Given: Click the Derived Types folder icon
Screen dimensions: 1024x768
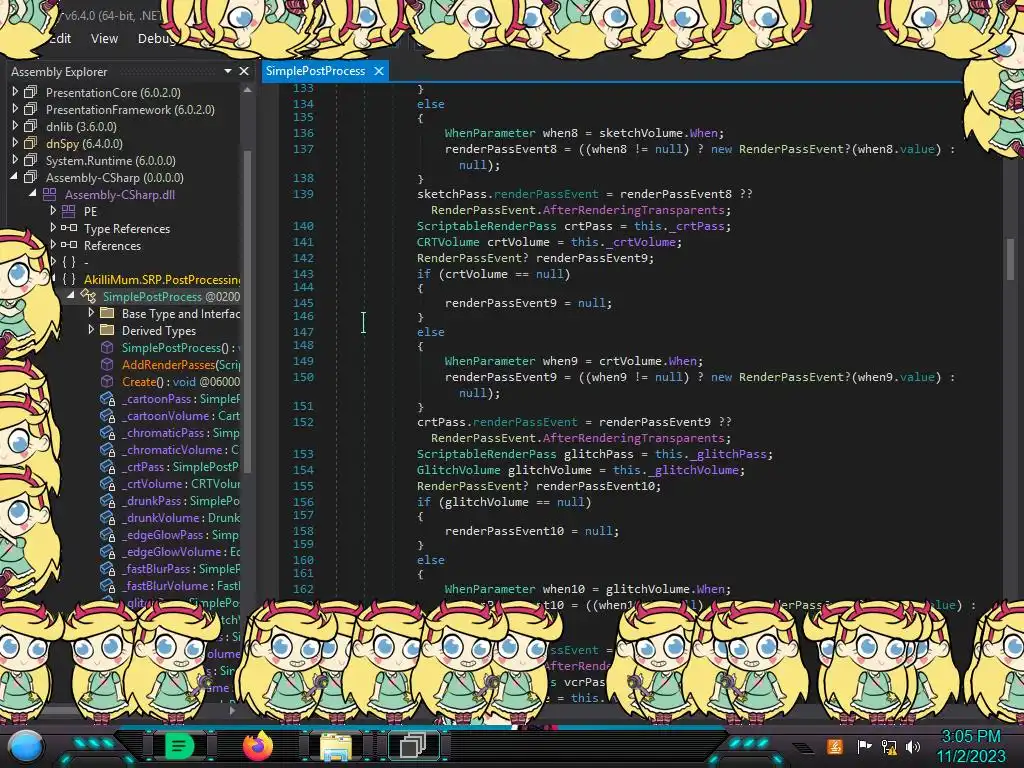Looking at the screenshot, I should click(x=107, y=330).
